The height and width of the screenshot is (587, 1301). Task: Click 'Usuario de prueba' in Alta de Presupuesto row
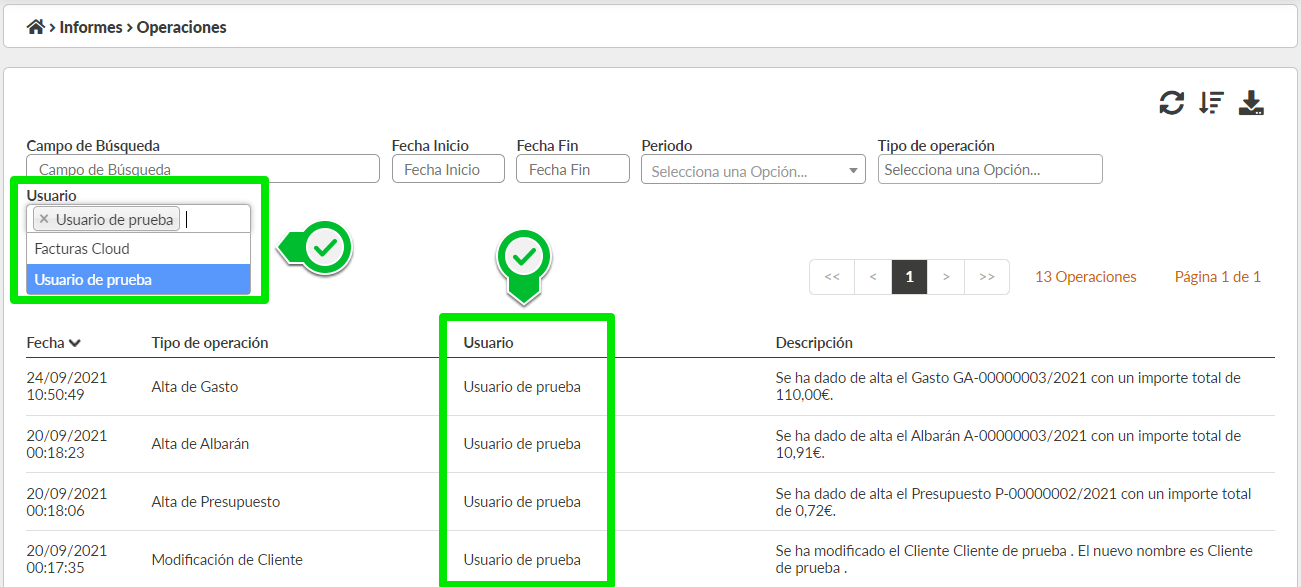522,502
